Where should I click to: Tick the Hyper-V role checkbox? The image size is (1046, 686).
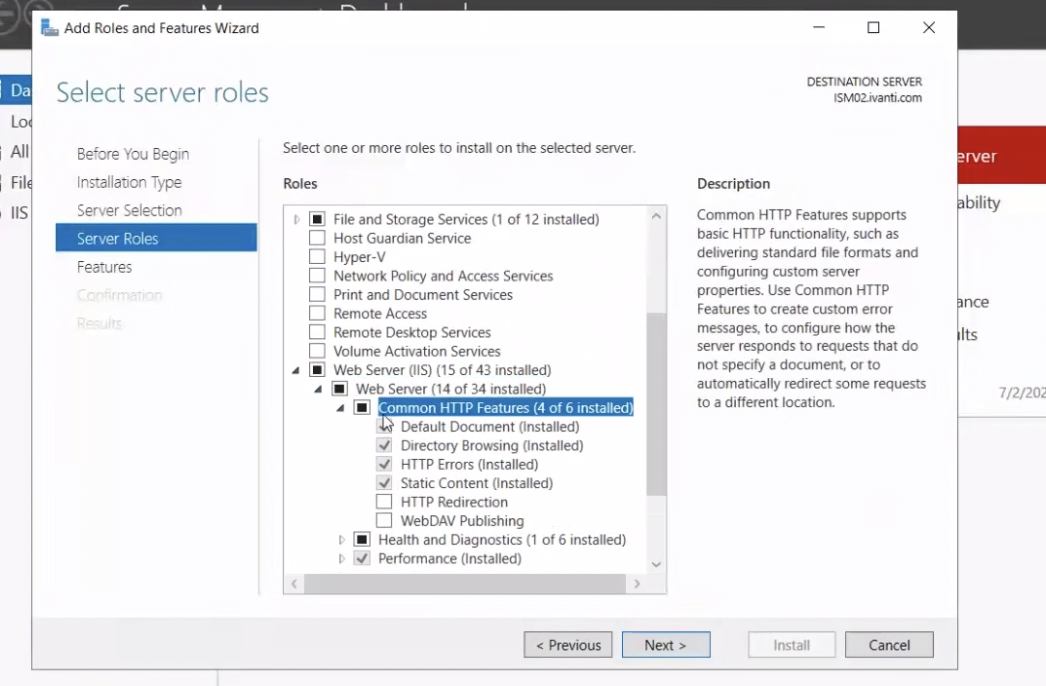pyautogui.click(x=317, y=257)
